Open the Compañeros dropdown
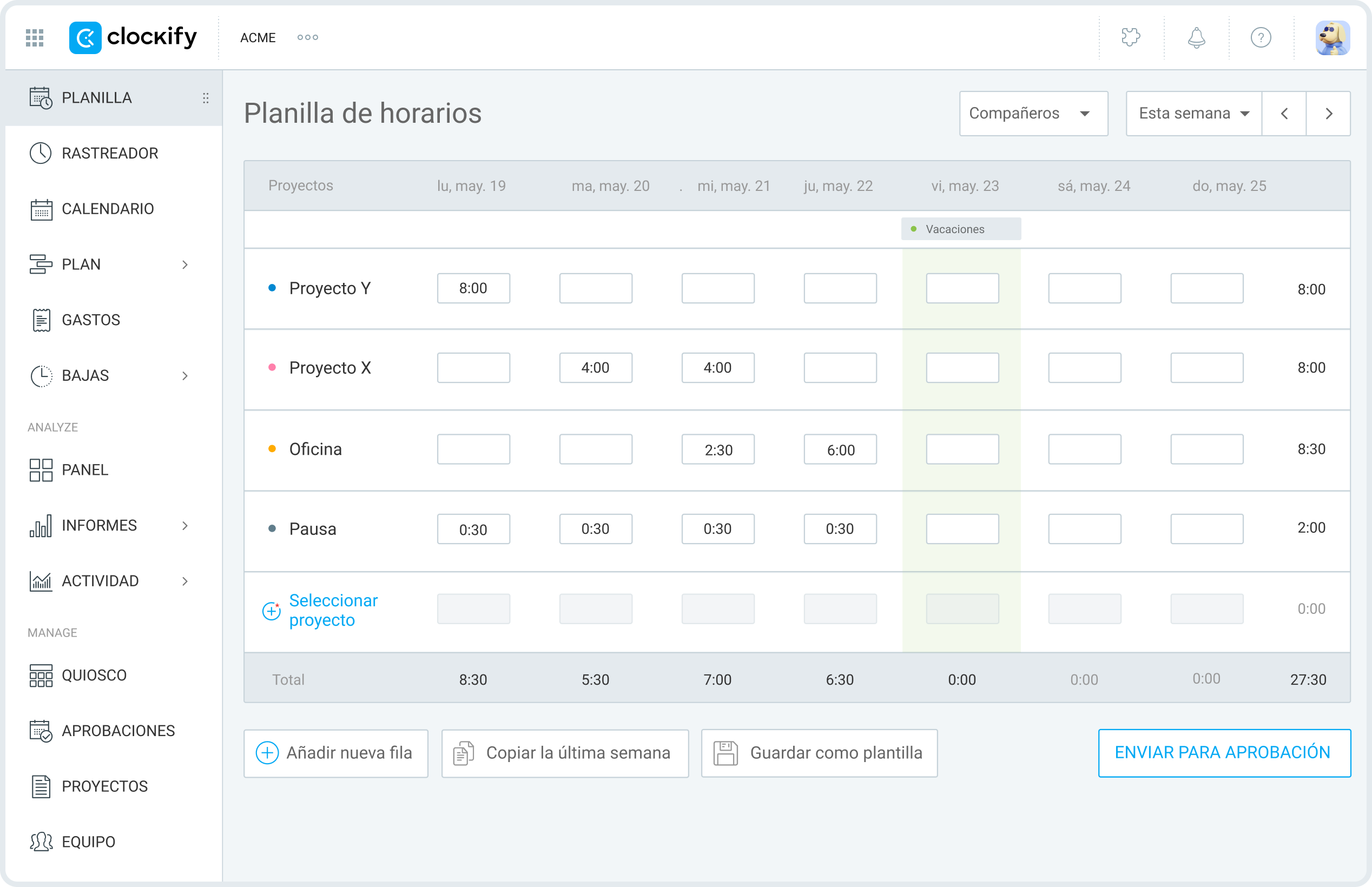Image resolution: width=1372 pixels, height=887 pixels. coord(1033,113)
